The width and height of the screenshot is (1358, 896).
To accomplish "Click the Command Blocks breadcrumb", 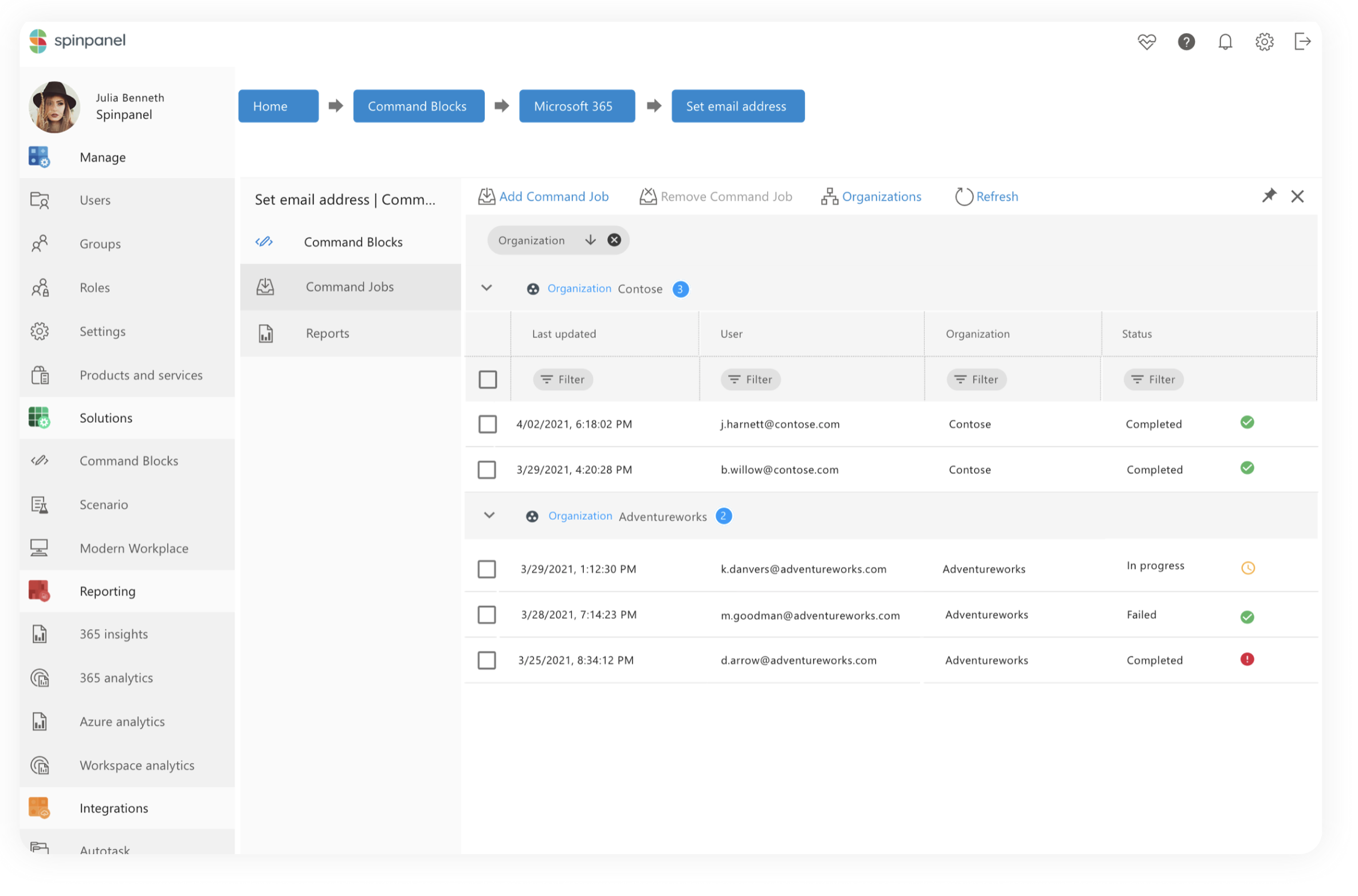I will pyautogui.click(x=418, y=106).
